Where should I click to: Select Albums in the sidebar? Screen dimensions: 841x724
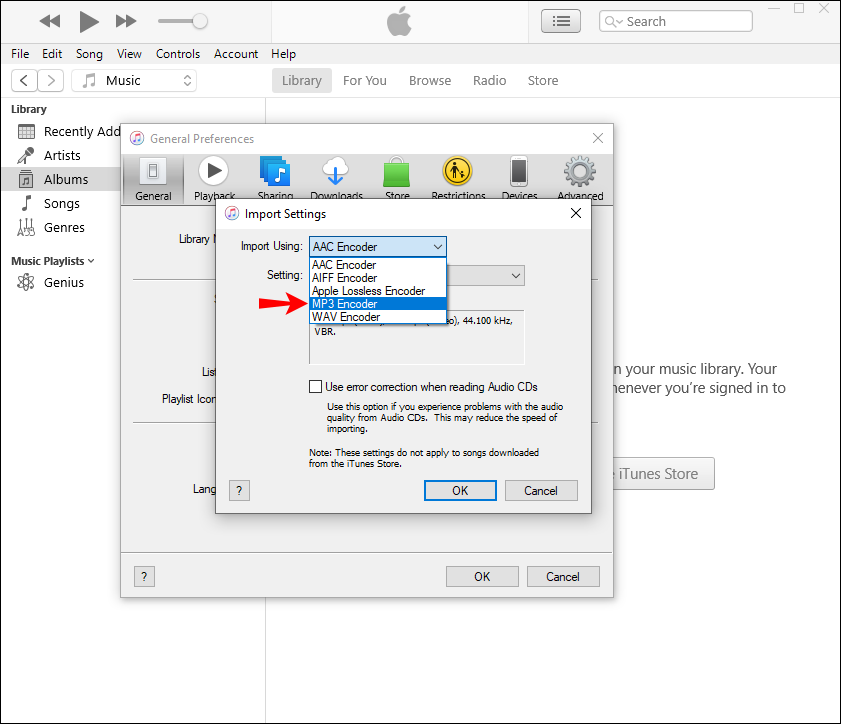[x=62, y=180]
